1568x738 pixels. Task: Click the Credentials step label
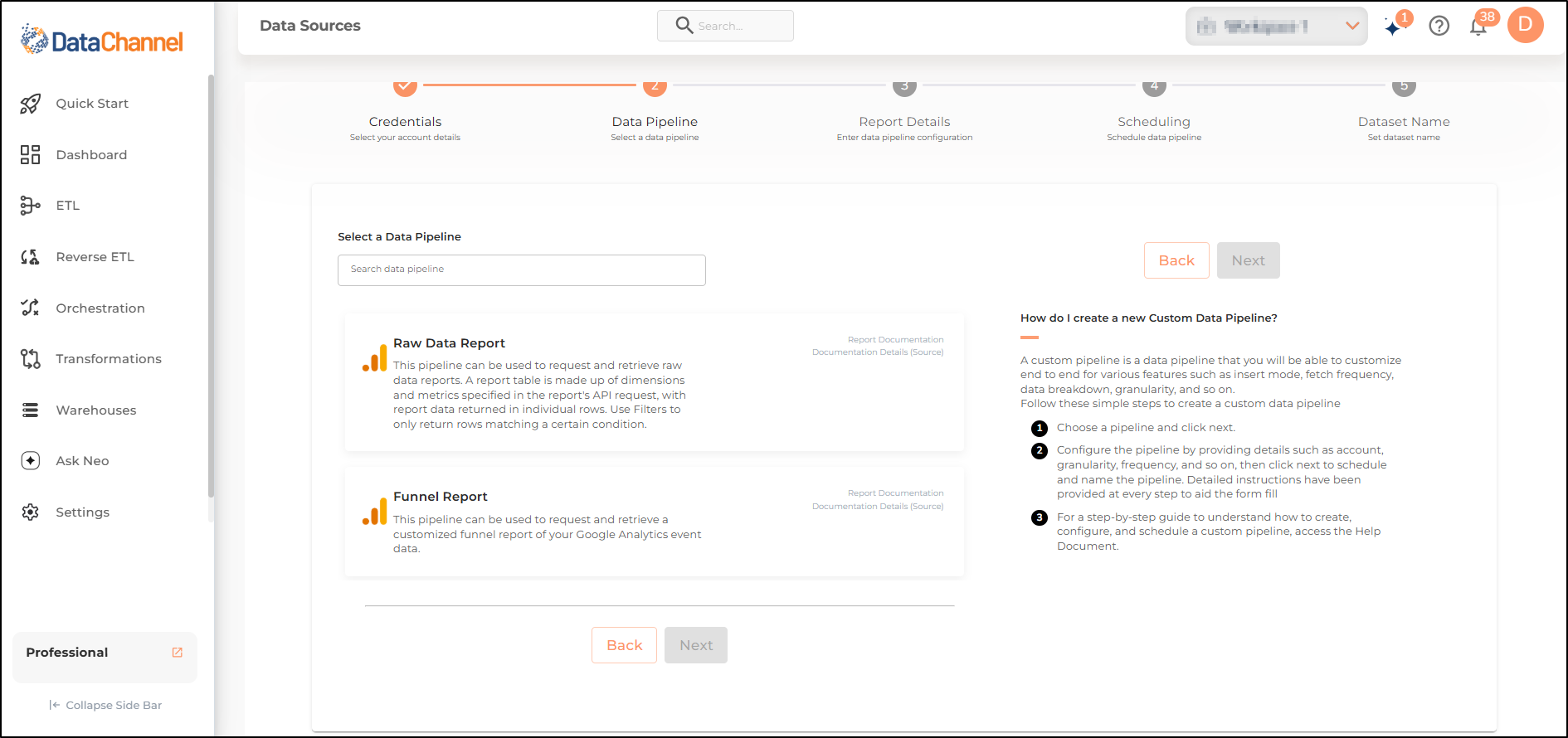(405, 122)
